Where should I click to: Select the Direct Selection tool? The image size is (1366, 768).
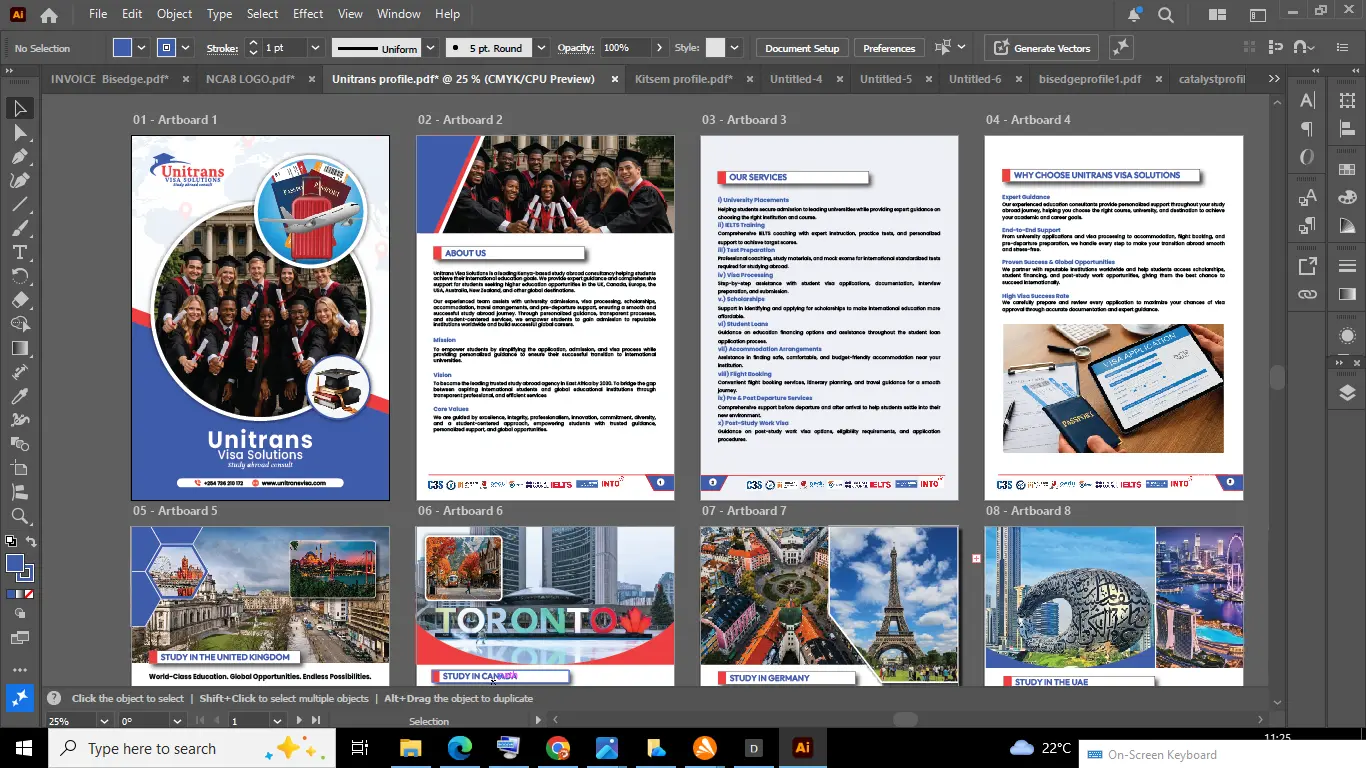pyautogui.click(x=20, y=132)
